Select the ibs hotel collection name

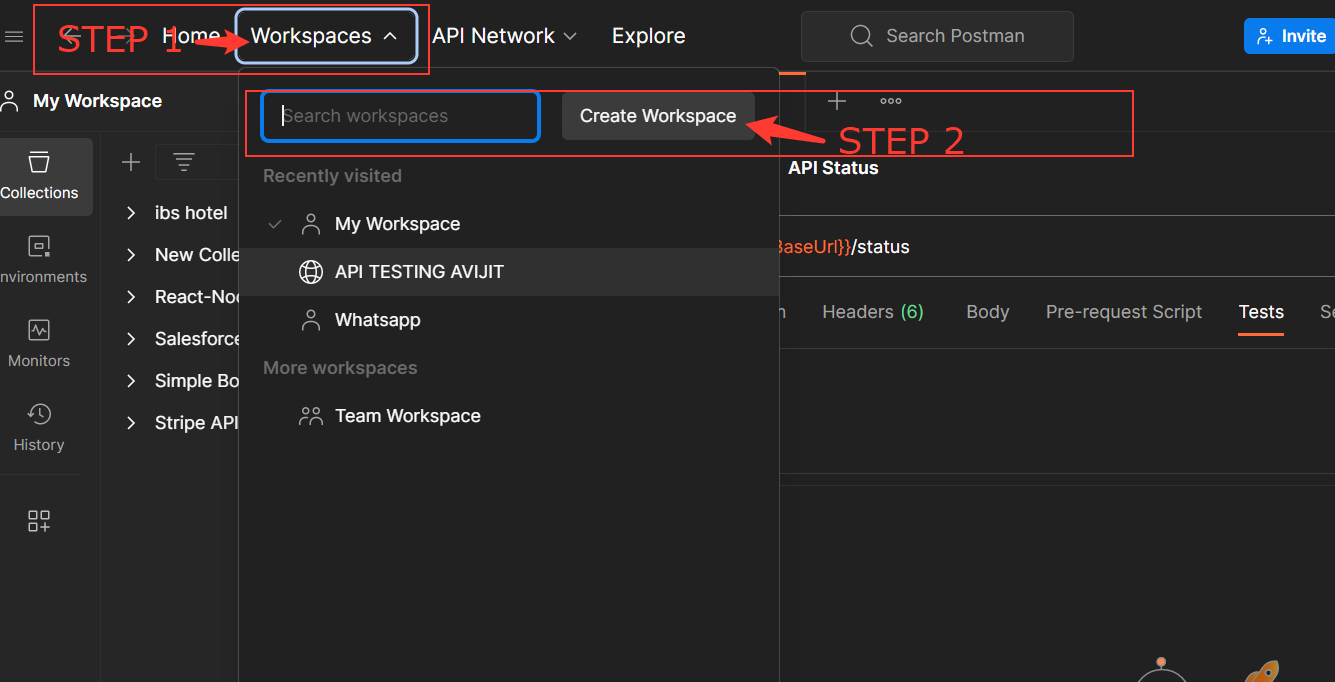(x=191, y=213)
